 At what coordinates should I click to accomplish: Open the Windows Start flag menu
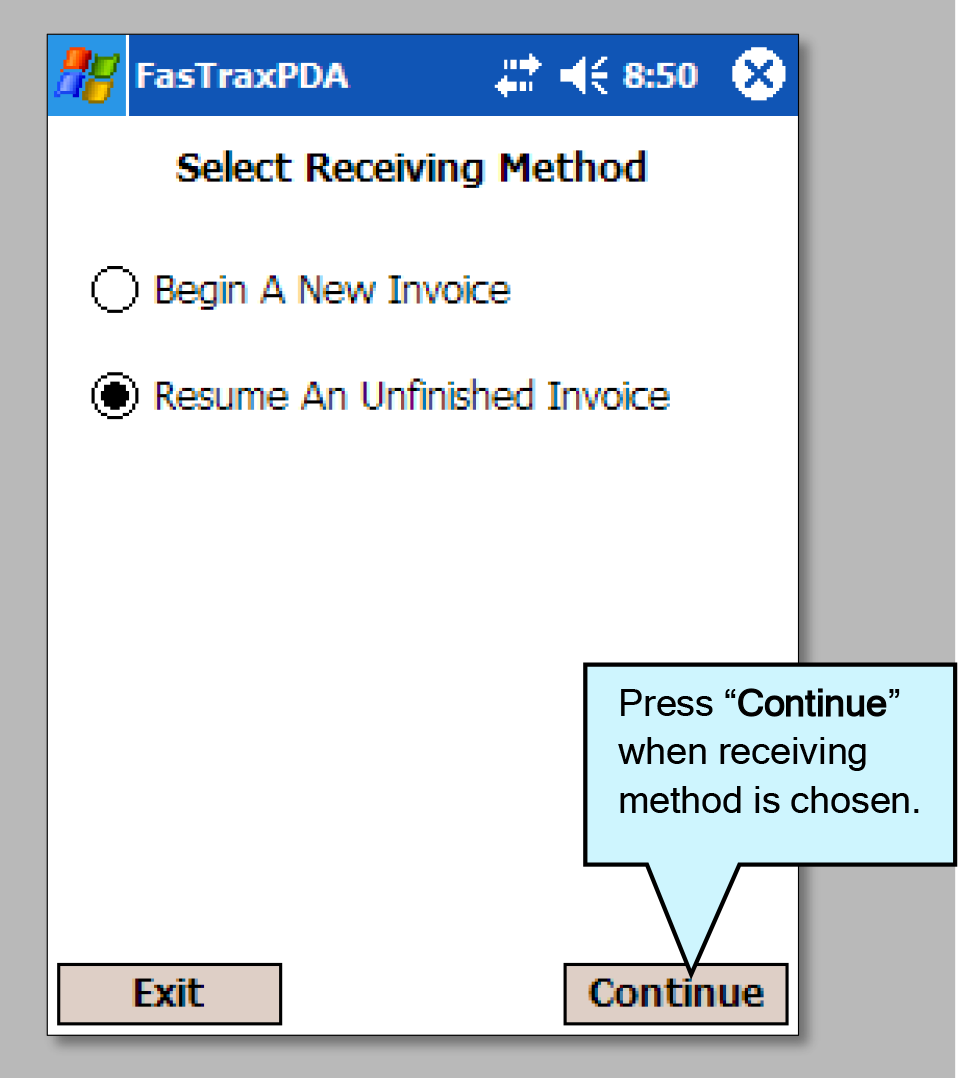(87, 75)
